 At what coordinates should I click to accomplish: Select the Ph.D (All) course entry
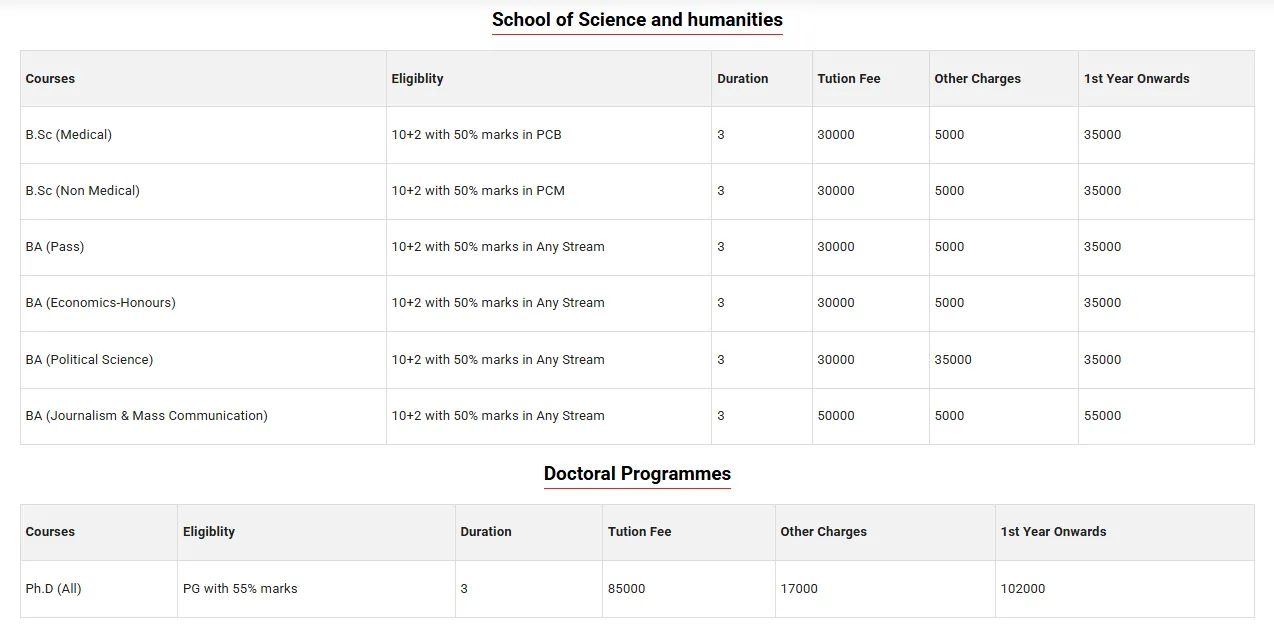(x=53, y=588)
